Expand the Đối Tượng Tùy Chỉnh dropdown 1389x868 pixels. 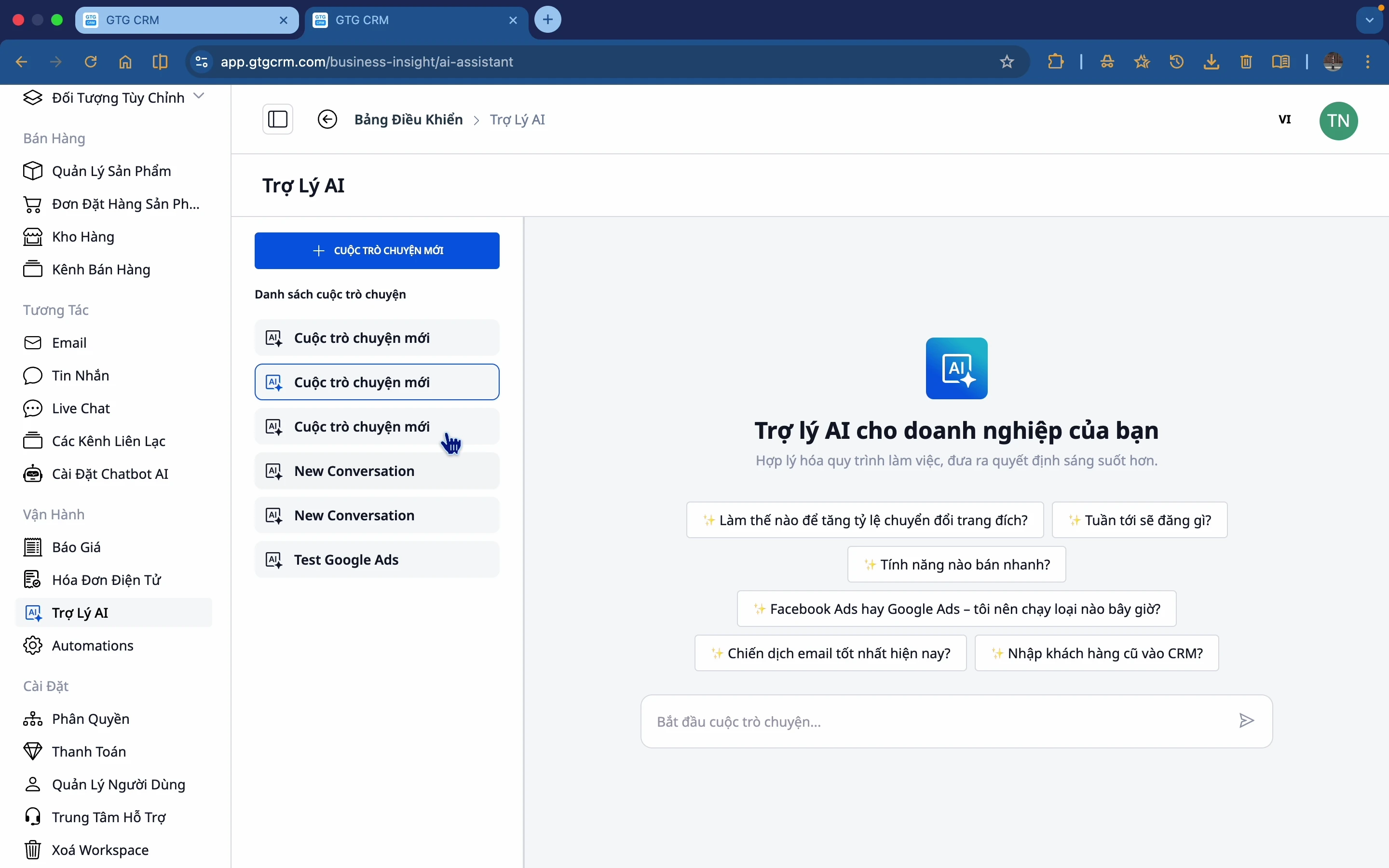[199, 96]
